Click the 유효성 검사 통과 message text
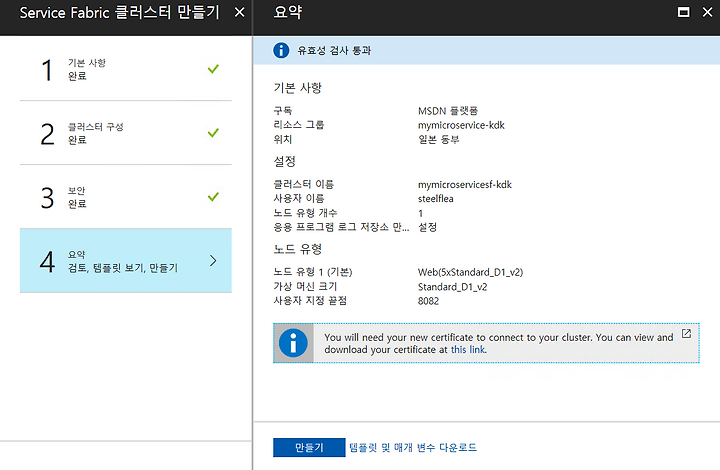720x470 pixels. [x=334, y=50]
